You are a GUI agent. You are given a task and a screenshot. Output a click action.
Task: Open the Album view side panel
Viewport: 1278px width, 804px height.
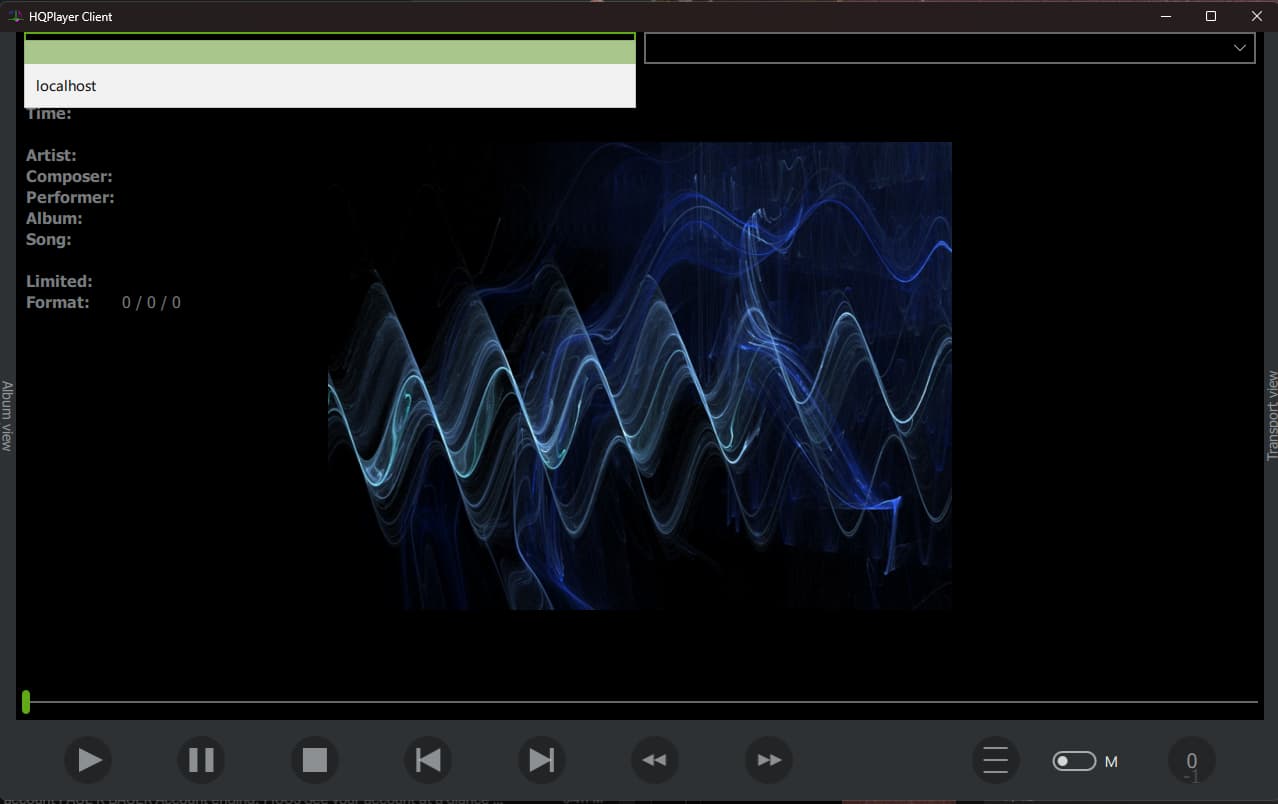pos(7,415)
